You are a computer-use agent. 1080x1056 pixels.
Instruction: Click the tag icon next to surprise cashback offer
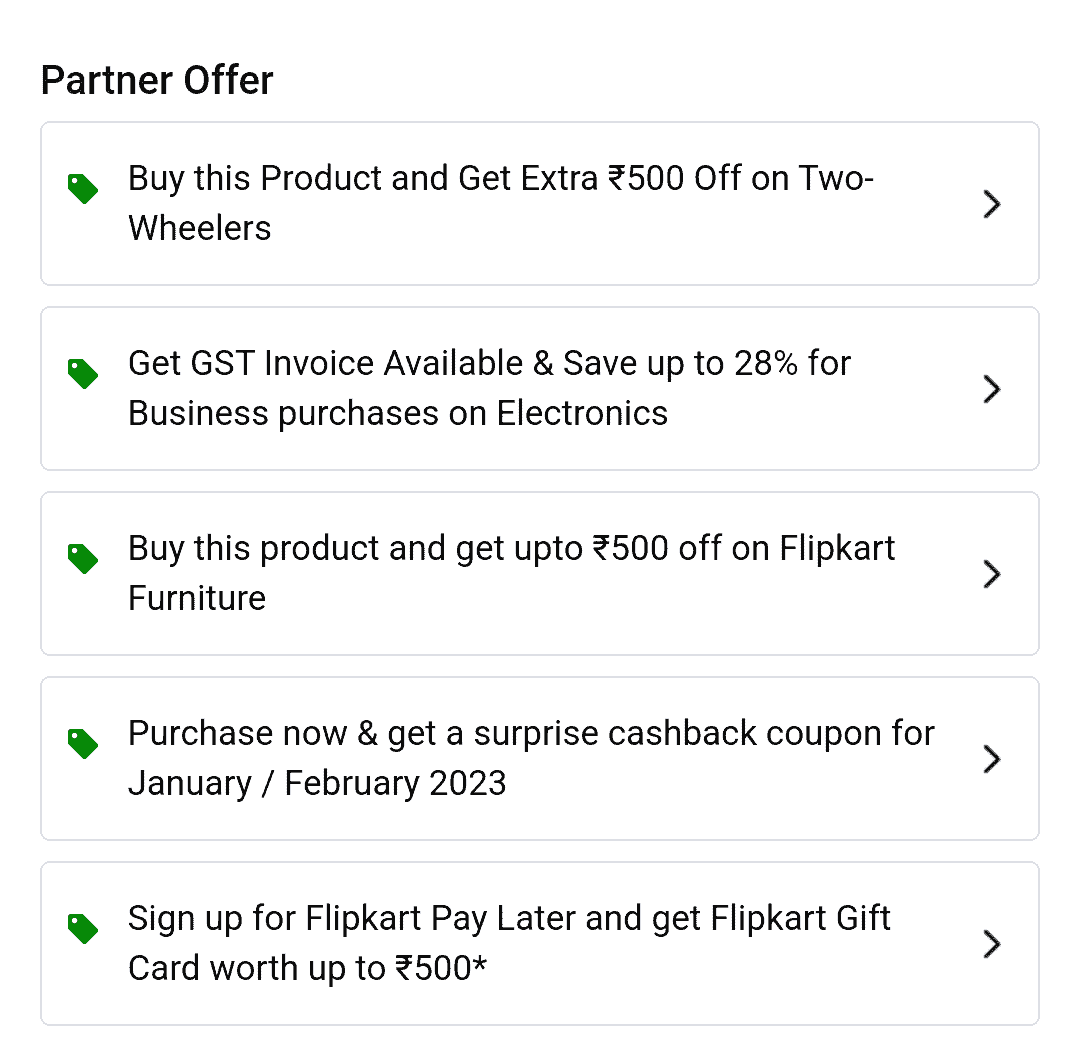pyautogui.click(x=83, y=743)
